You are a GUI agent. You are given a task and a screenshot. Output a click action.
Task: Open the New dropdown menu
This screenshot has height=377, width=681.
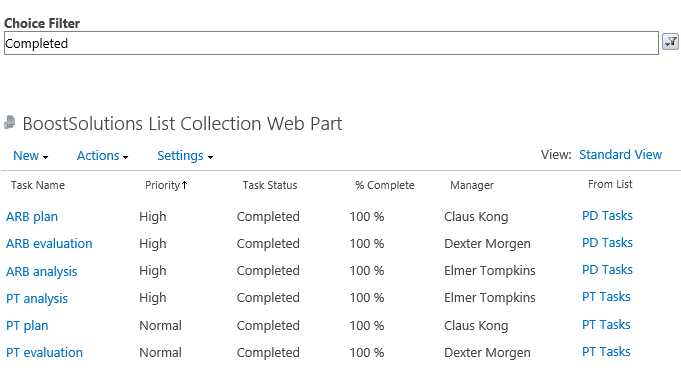pos(30,155)
